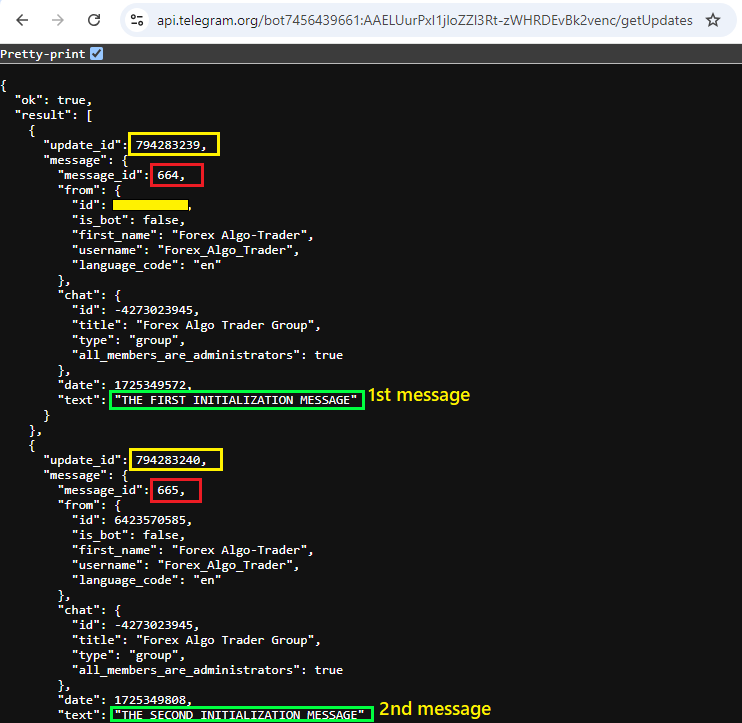
Task: Click second "language_code": "en" line
Action: pyautogui.click(x=146, y=580)
